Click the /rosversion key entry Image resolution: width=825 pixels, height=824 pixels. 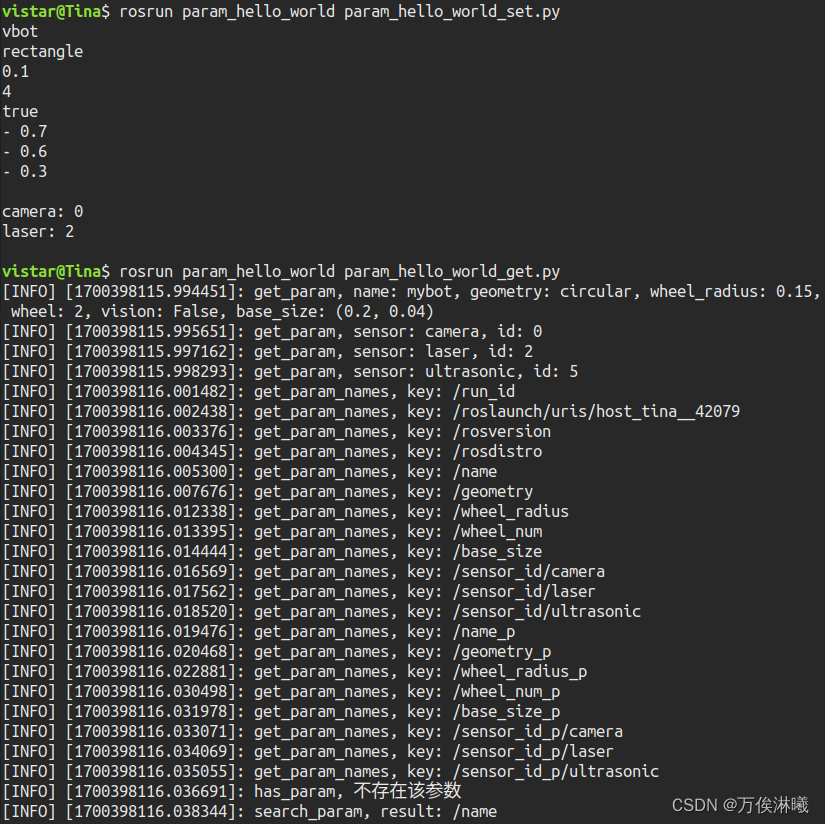(502, 432)
